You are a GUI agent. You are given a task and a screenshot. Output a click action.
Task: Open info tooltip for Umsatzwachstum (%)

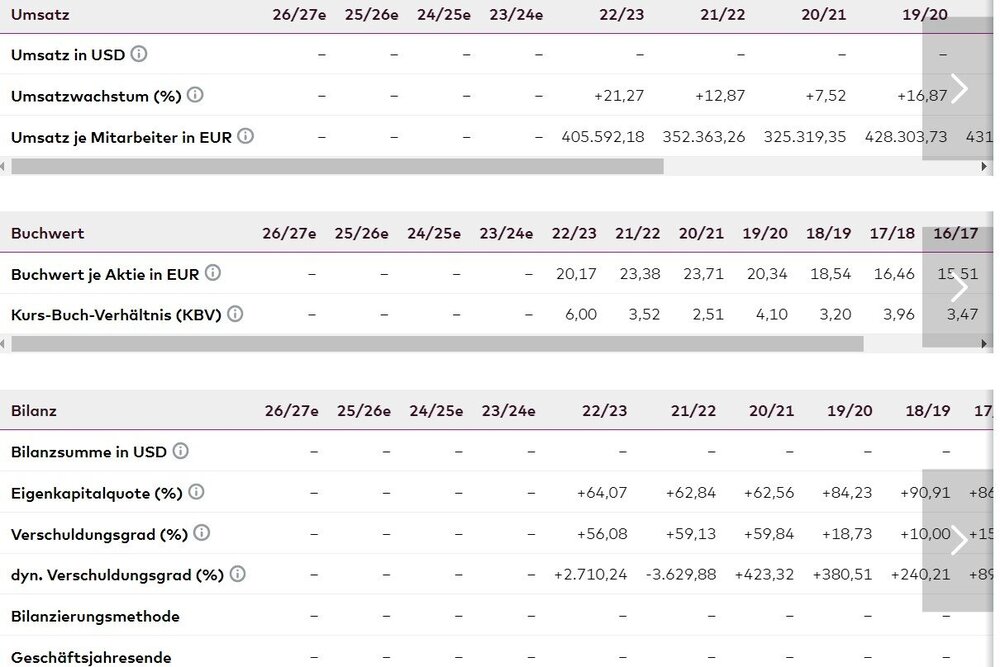pyautogui.click(x=195, y=95)
